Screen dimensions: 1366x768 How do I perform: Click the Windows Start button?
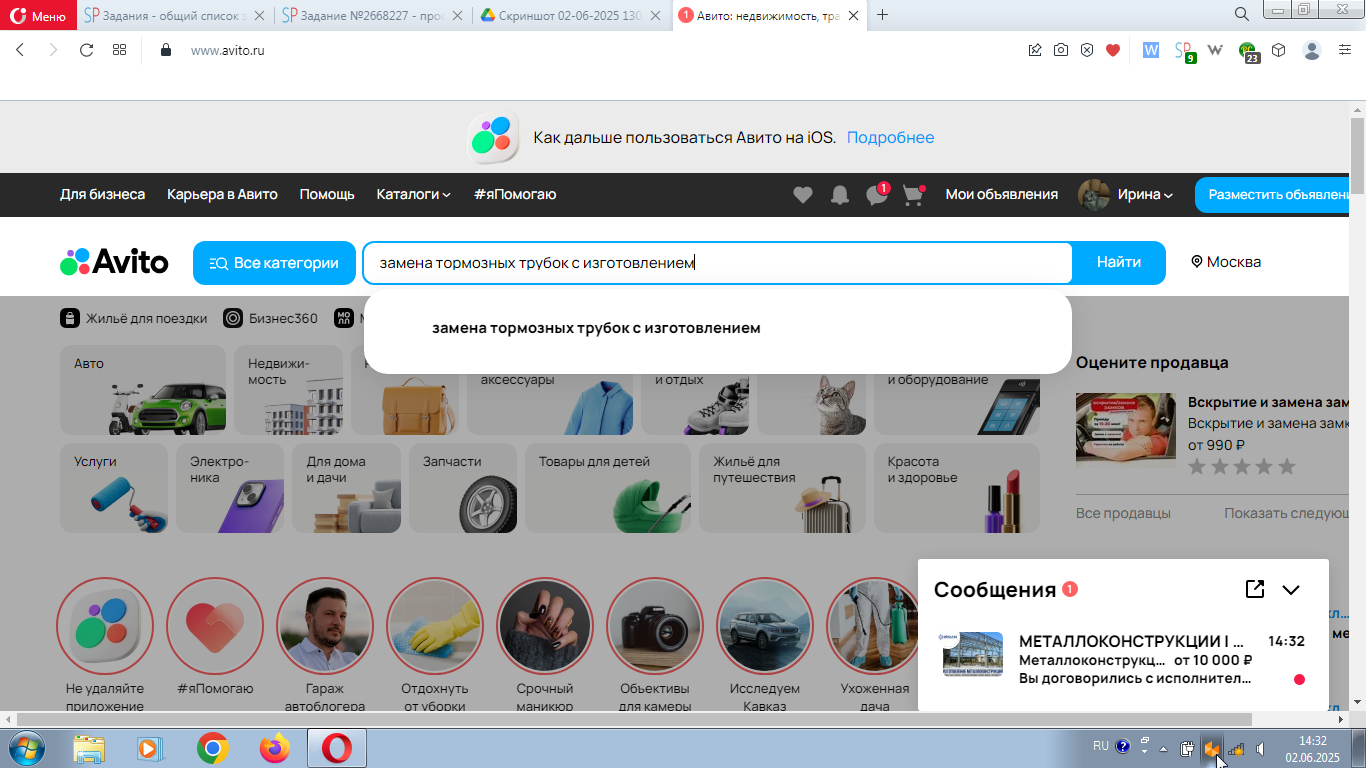25,747
